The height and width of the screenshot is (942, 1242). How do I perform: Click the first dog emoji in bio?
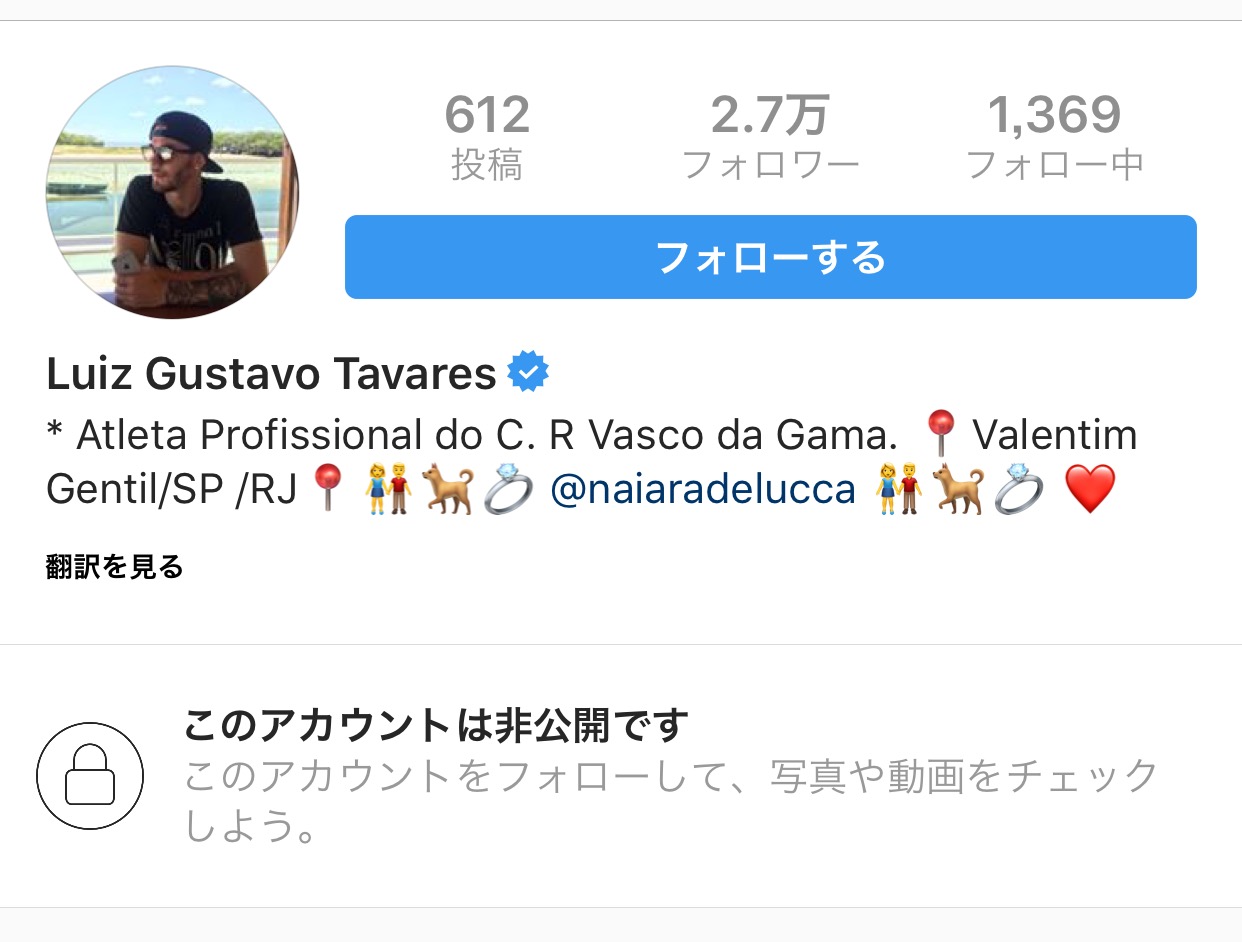tap(446, 490)
